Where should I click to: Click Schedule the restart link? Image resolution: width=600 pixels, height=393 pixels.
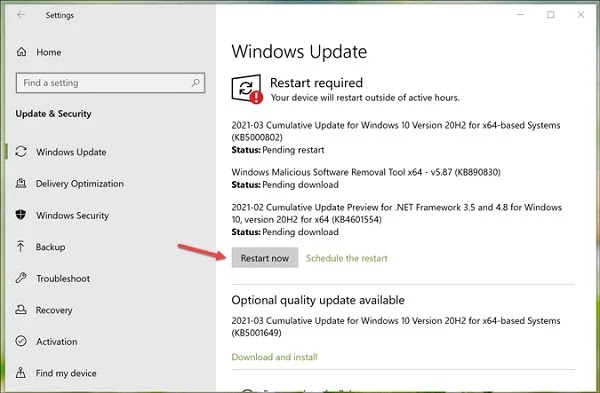click(347, 258)
